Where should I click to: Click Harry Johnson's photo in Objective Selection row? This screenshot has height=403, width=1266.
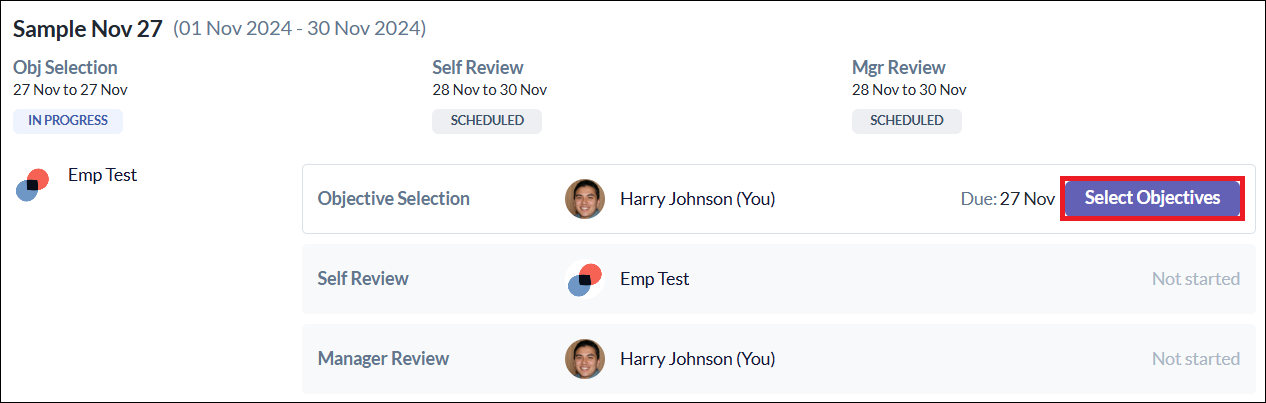[584, 199]
